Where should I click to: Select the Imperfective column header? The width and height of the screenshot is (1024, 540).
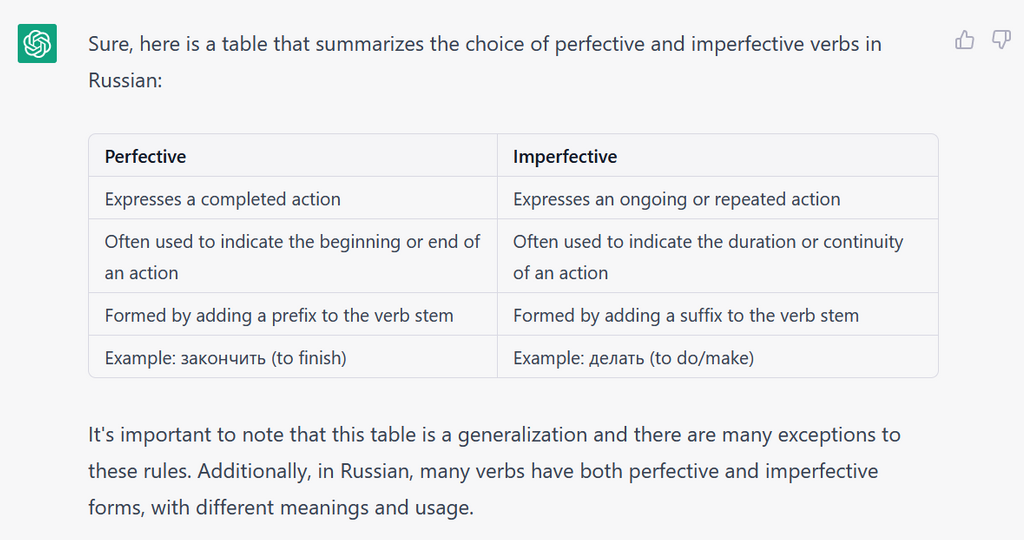tap(565, 156)
